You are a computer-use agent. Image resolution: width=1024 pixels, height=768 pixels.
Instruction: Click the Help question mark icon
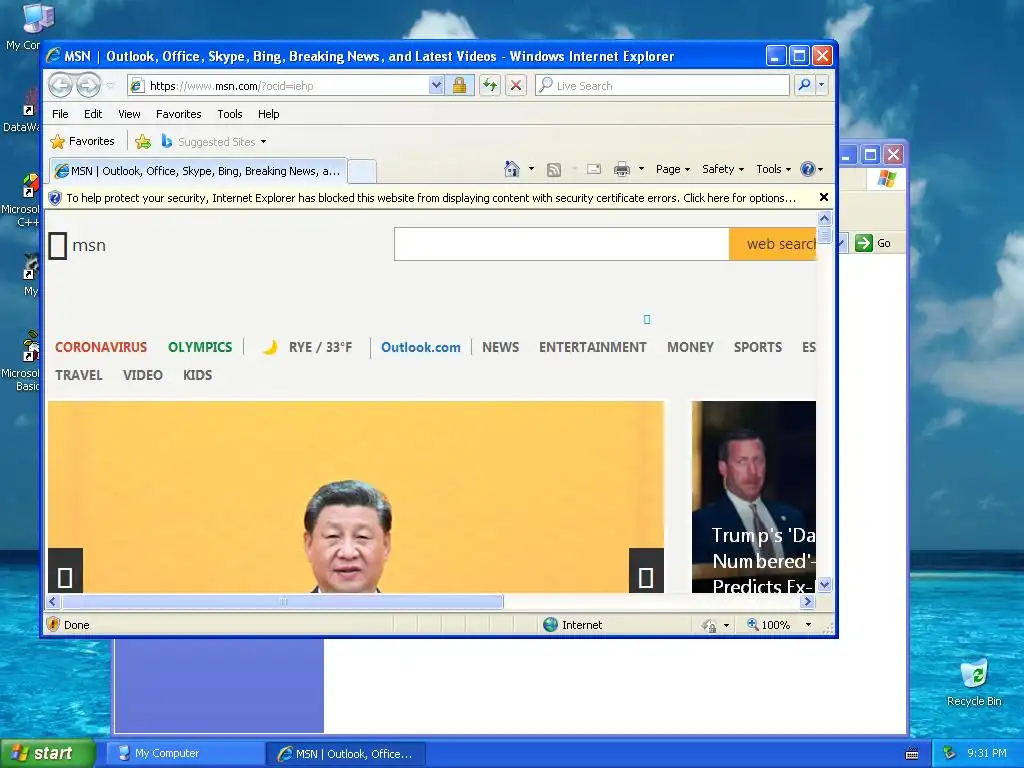[808, 169]
